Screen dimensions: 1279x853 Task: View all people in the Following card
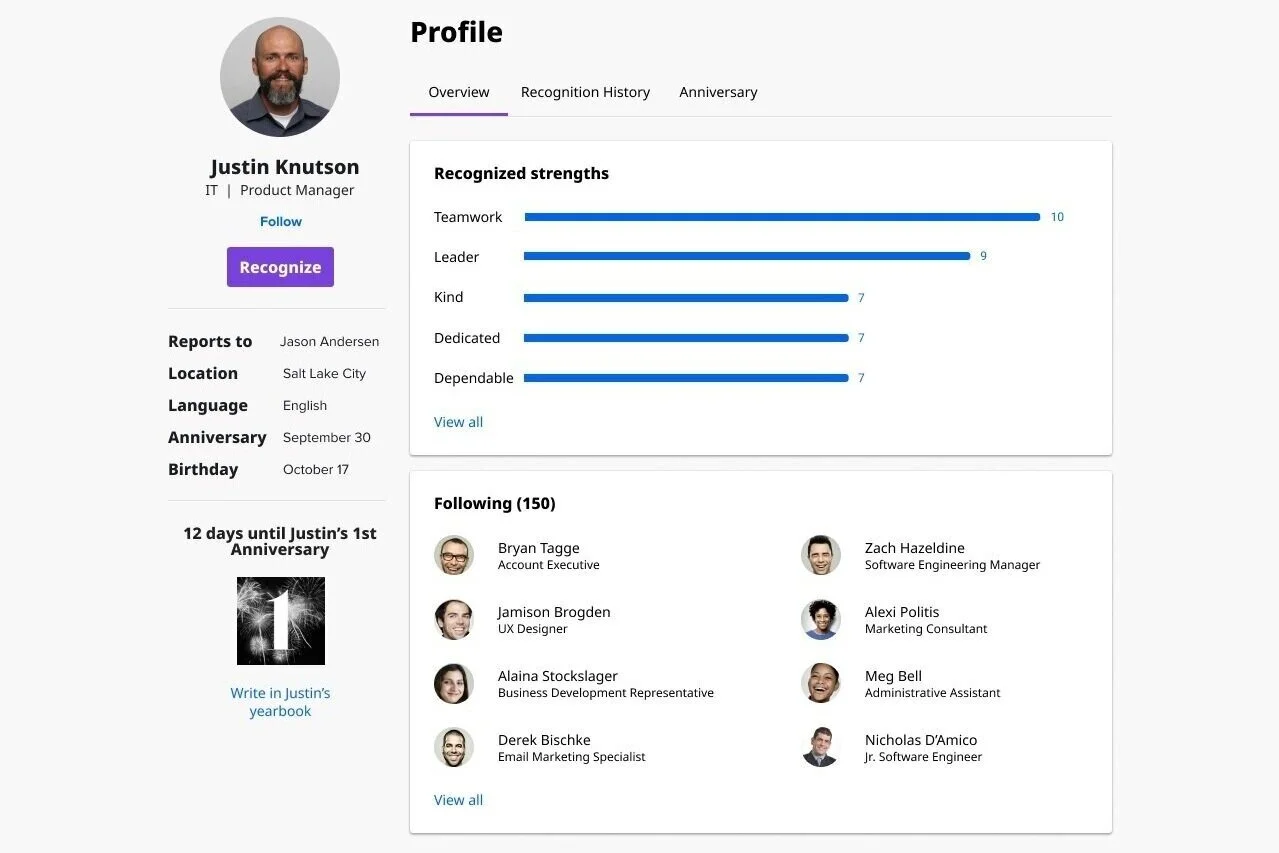(458, 800)
